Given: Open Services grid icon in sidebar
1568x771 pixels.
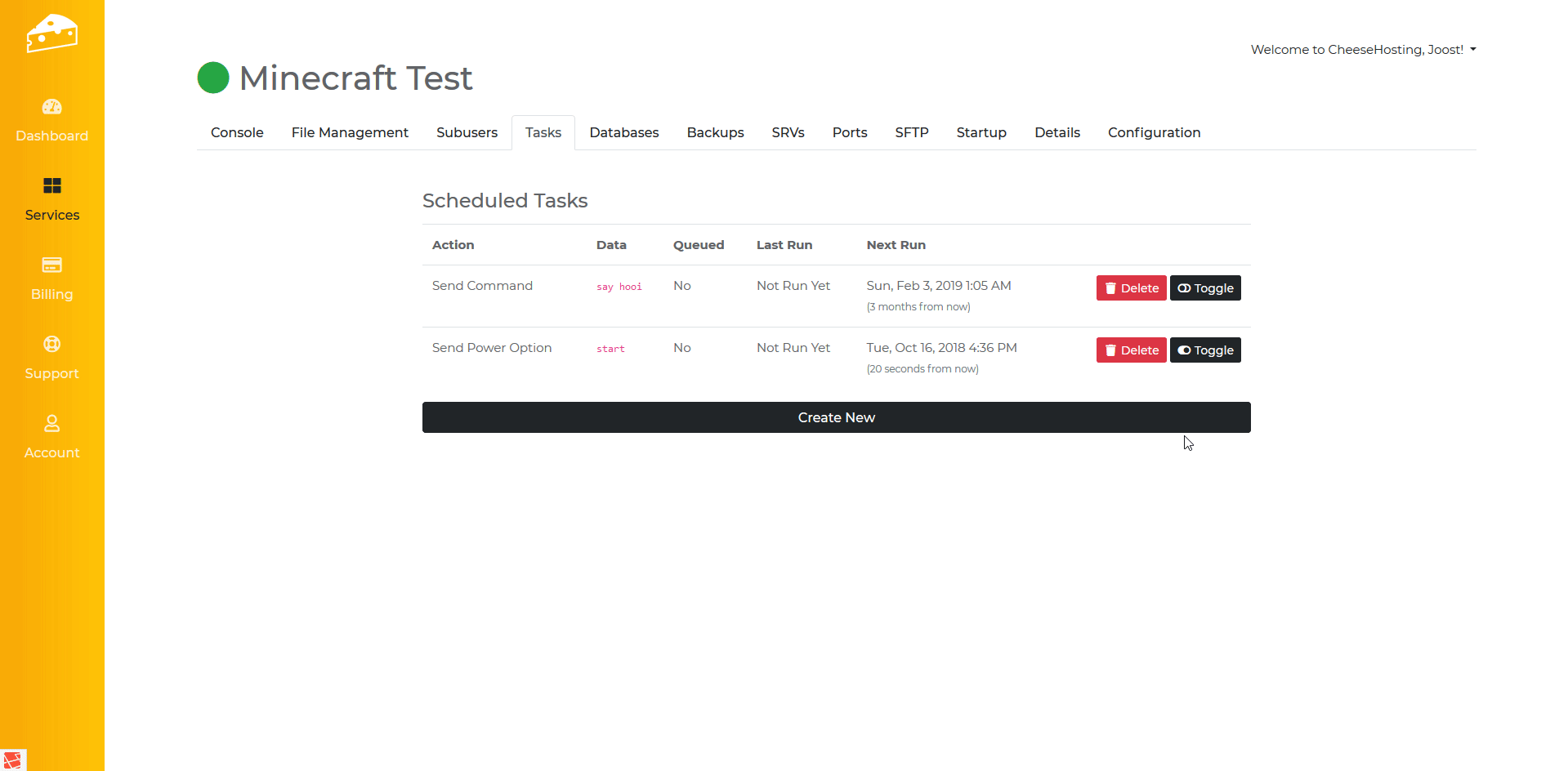Looking at the screenshot, I should click(51, 186).
